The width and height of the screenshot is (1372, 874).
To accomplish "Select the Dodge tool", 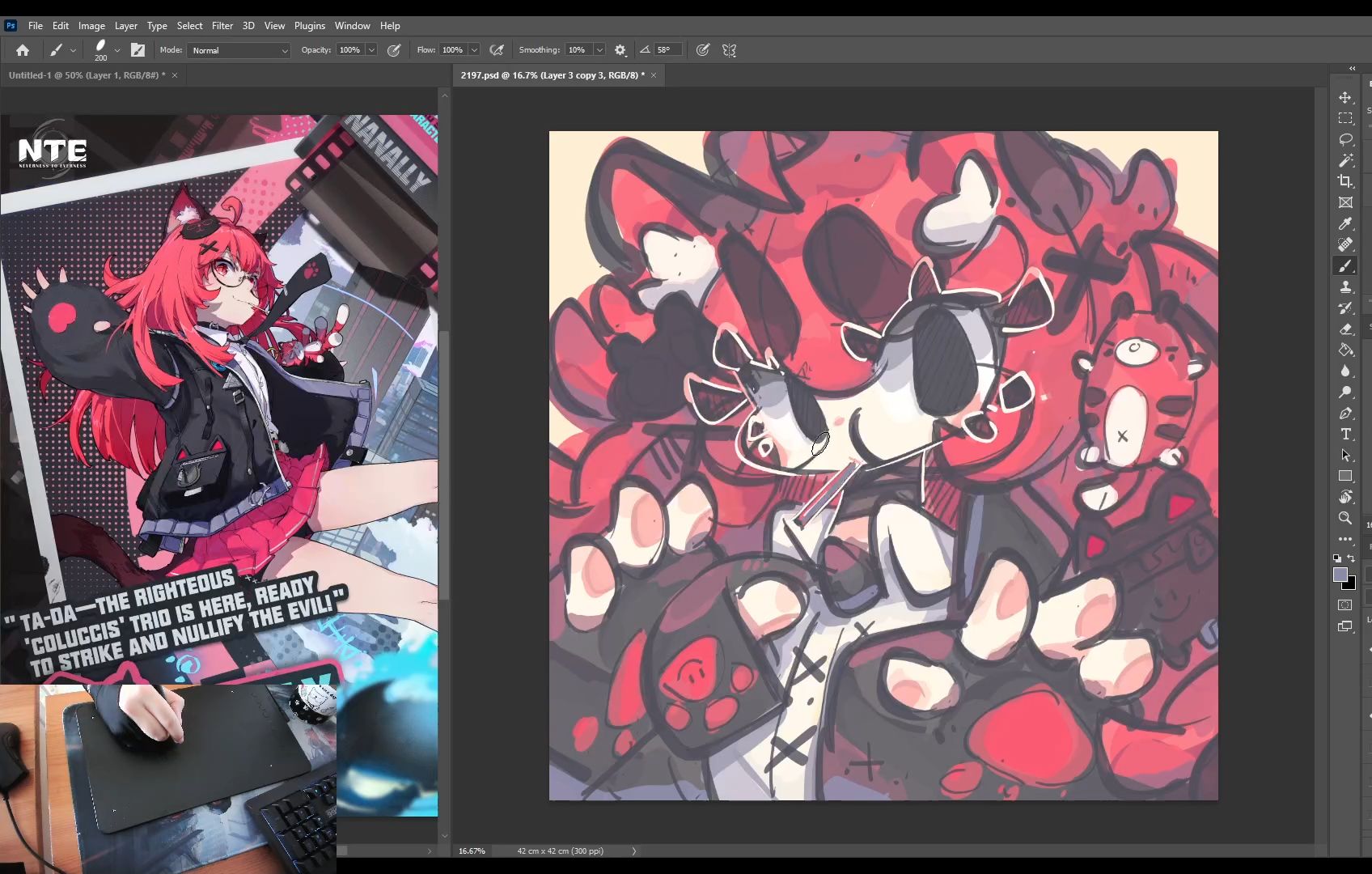I will [1345, 392].
